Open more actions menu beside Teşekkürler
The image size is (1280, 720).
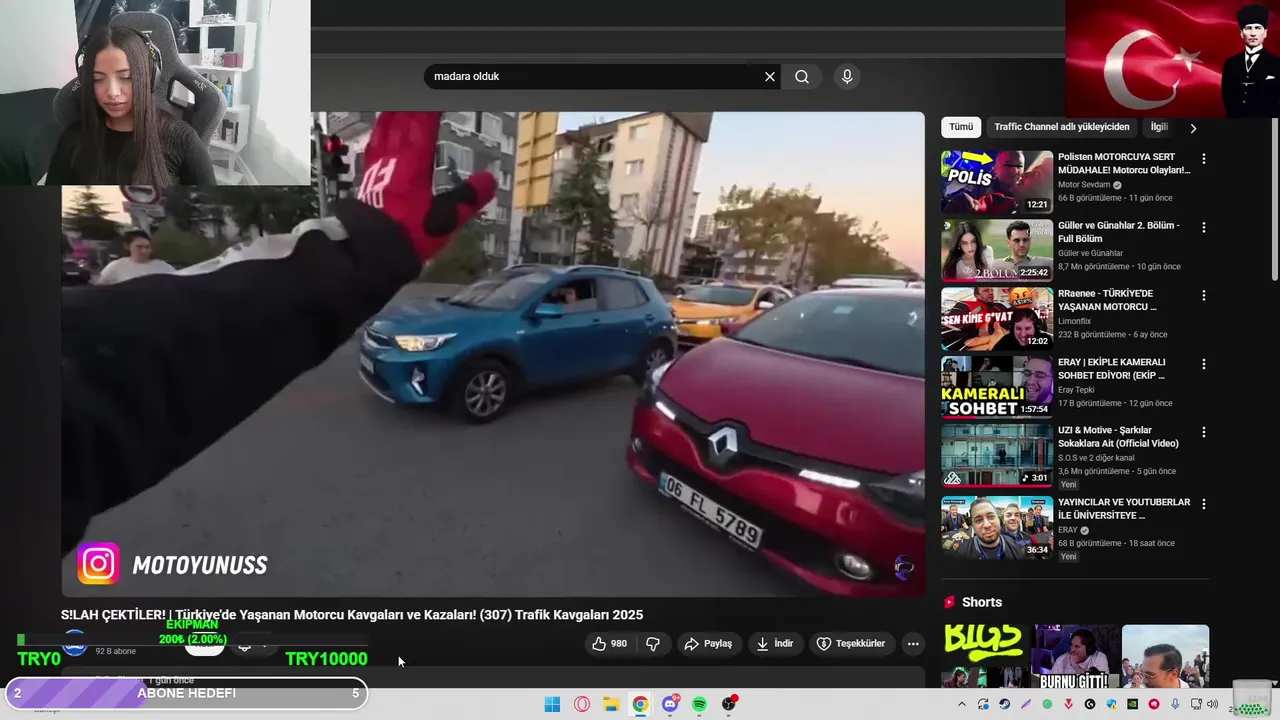pos(913,644)
